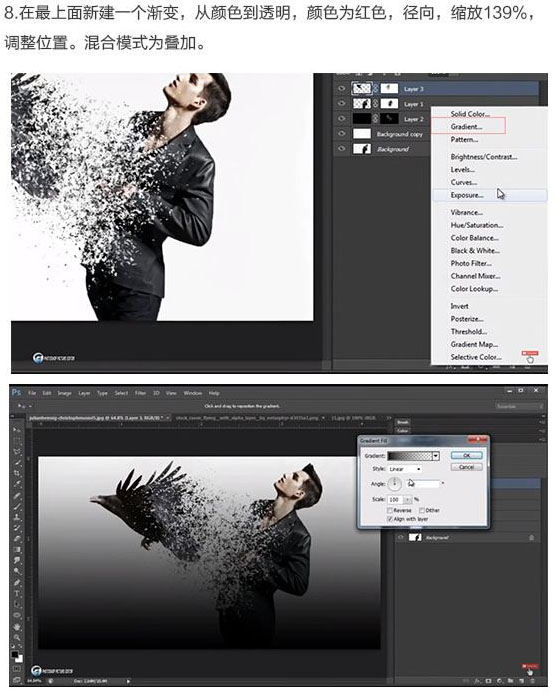
Task: Choose Solid Color... menu entry
Action: [470, 114]
